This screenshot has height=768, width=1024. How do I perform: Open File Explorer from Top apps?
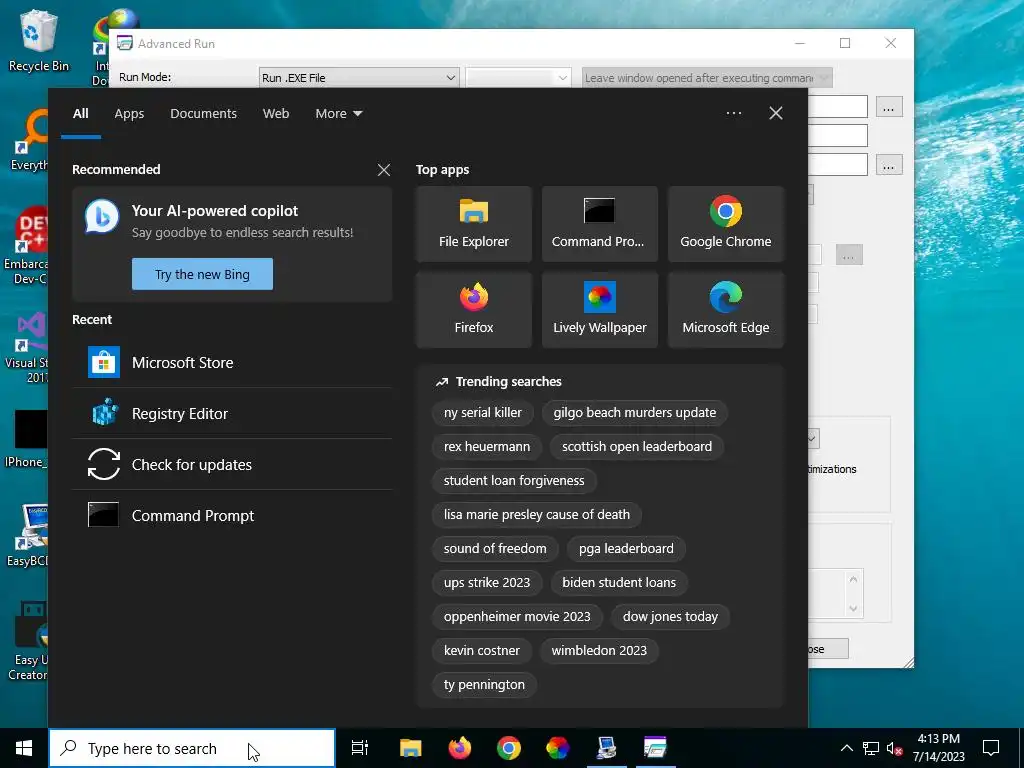tap(473, 224)
